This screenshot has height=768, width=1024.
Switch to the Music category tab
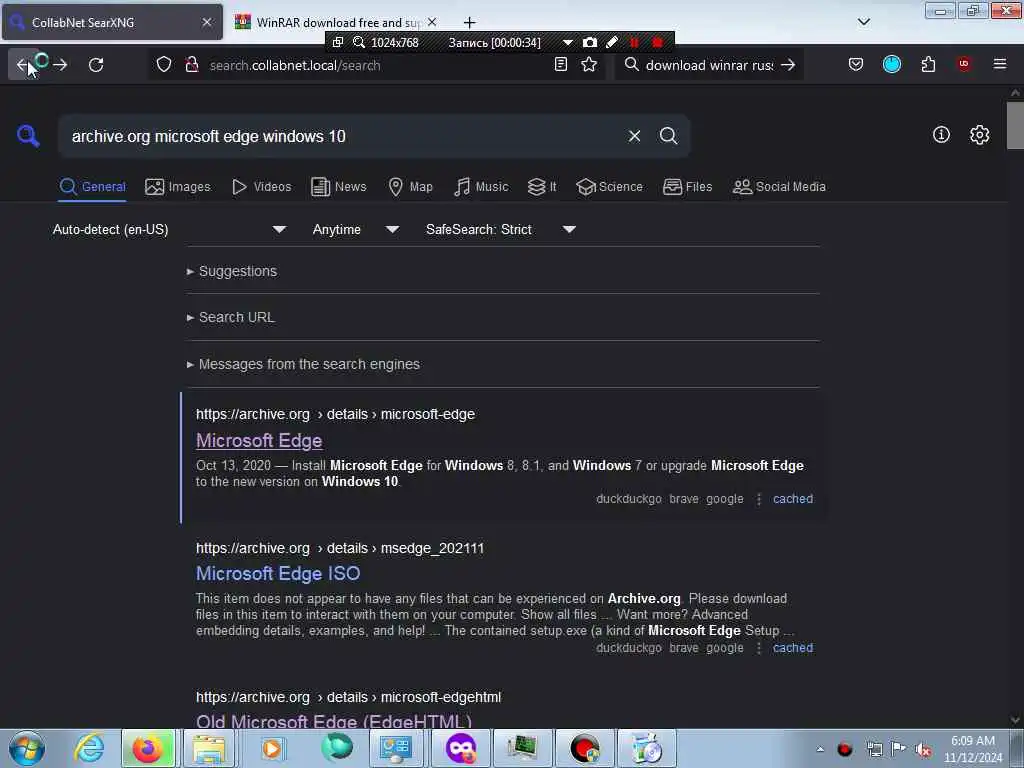tap(481, 187)
